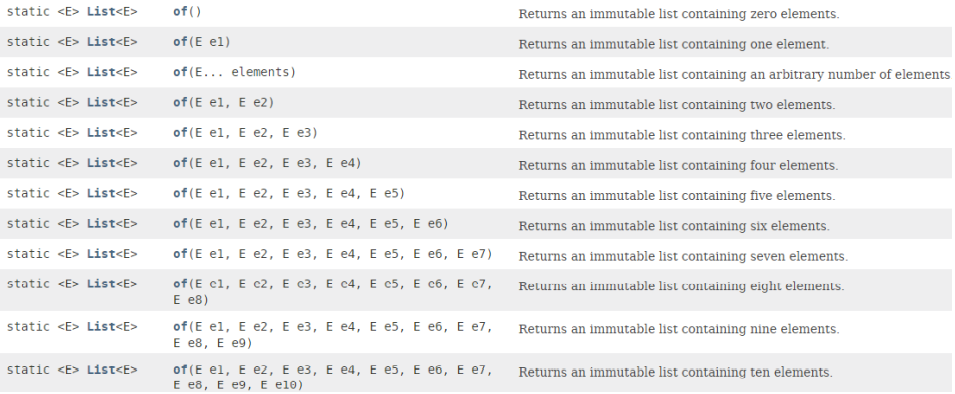This screenshot has width=955, height=394.
Task: Open the six-element of method link
Action: point(180,223)
